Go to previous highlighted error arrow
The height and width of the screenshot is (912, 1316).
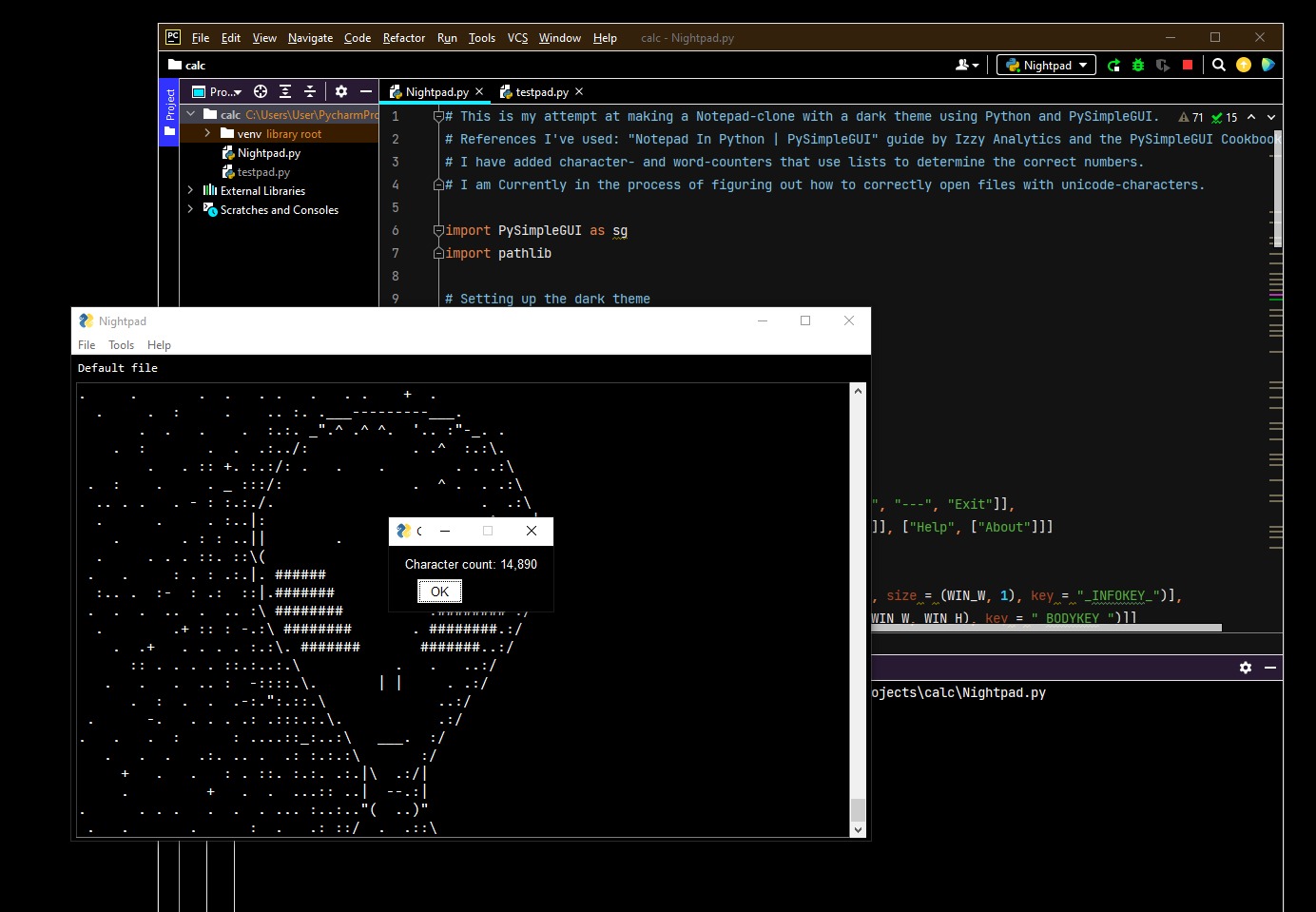(1251, 117)
